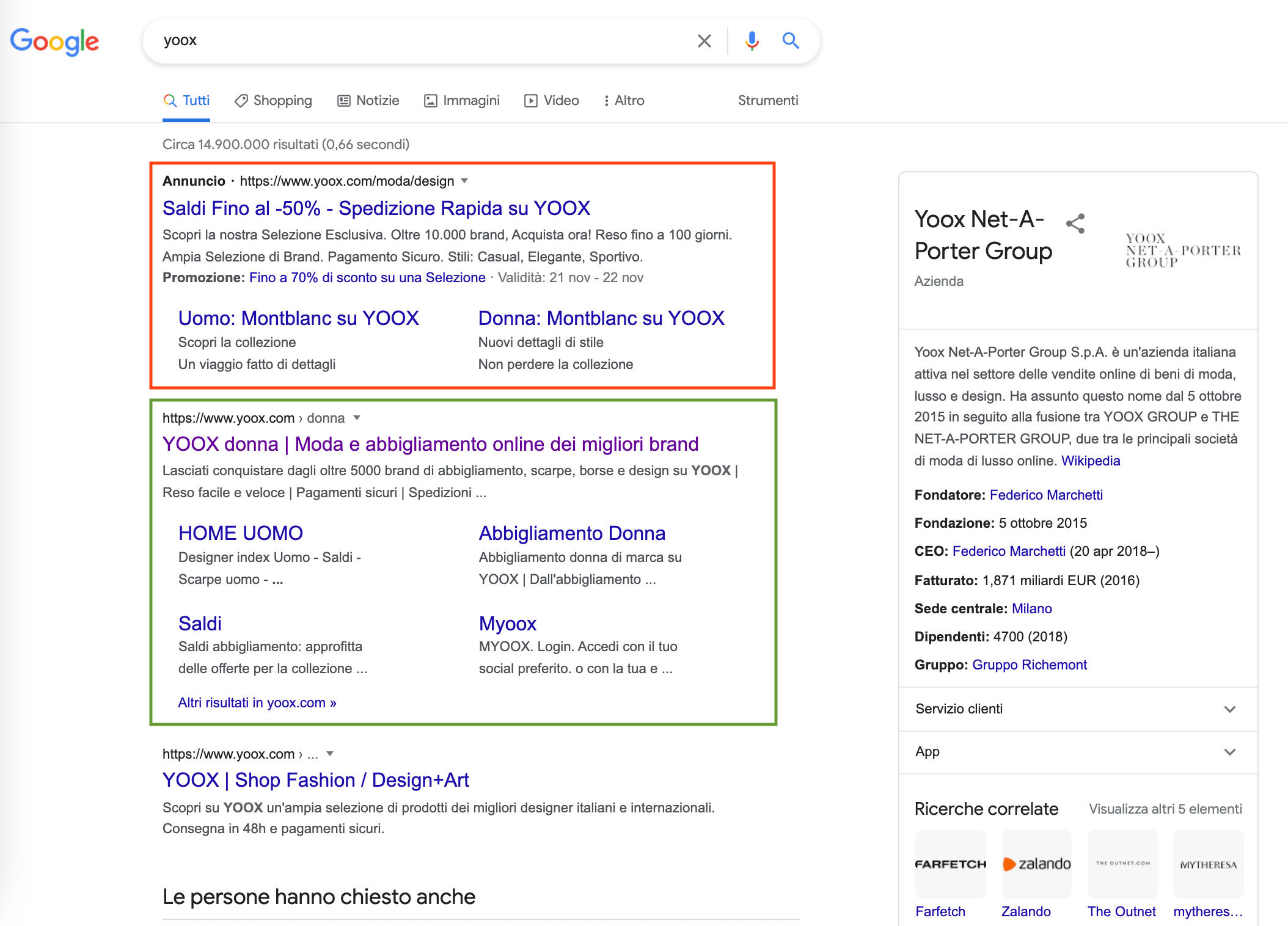Open the Altro more menu
1288x926 pixels.
623,101
